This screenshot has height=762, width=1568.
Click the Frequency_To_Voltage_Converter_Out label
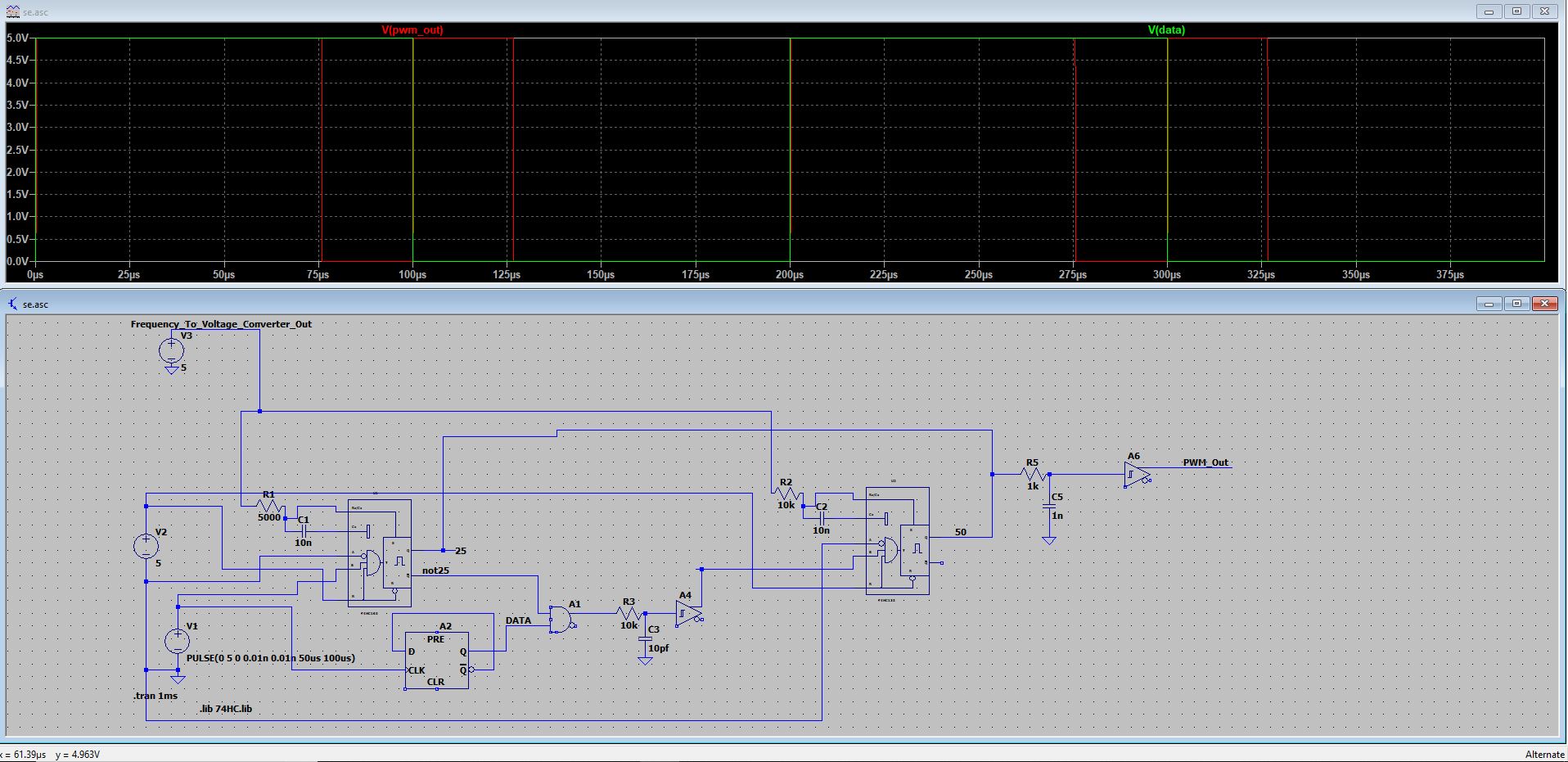pos(221,324)
